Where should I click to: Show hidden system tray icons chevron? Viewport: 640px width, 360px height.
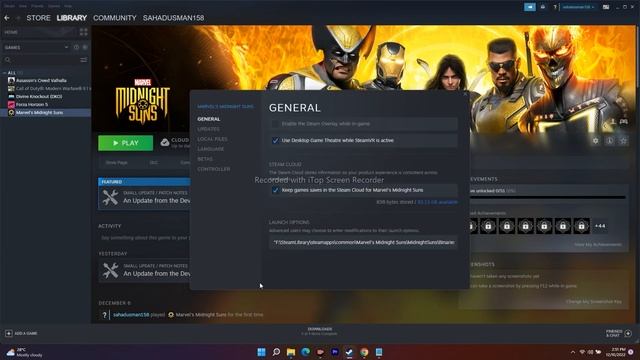click(x=573, y=352)
